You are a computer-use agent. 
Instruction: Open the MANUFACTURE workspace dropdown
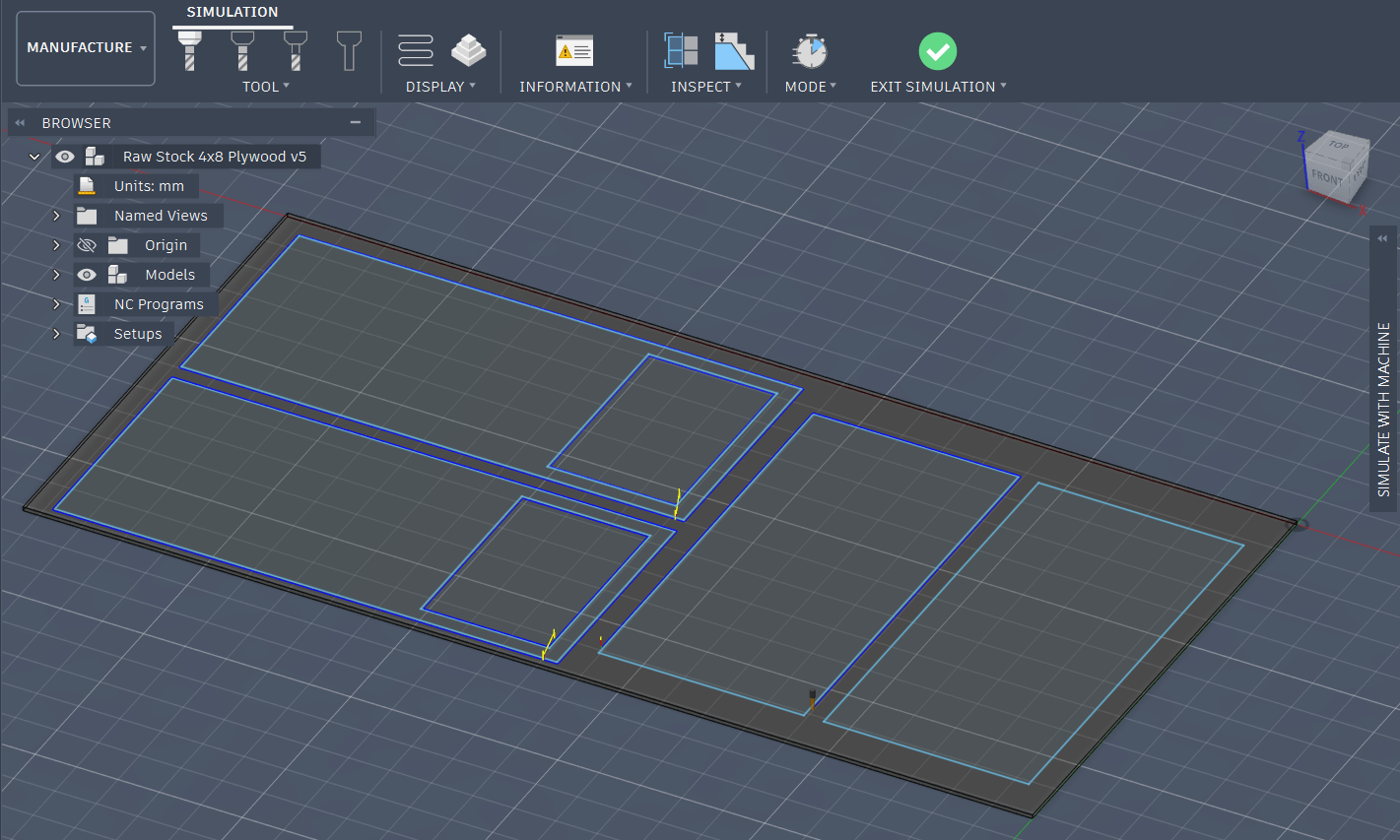86,48
